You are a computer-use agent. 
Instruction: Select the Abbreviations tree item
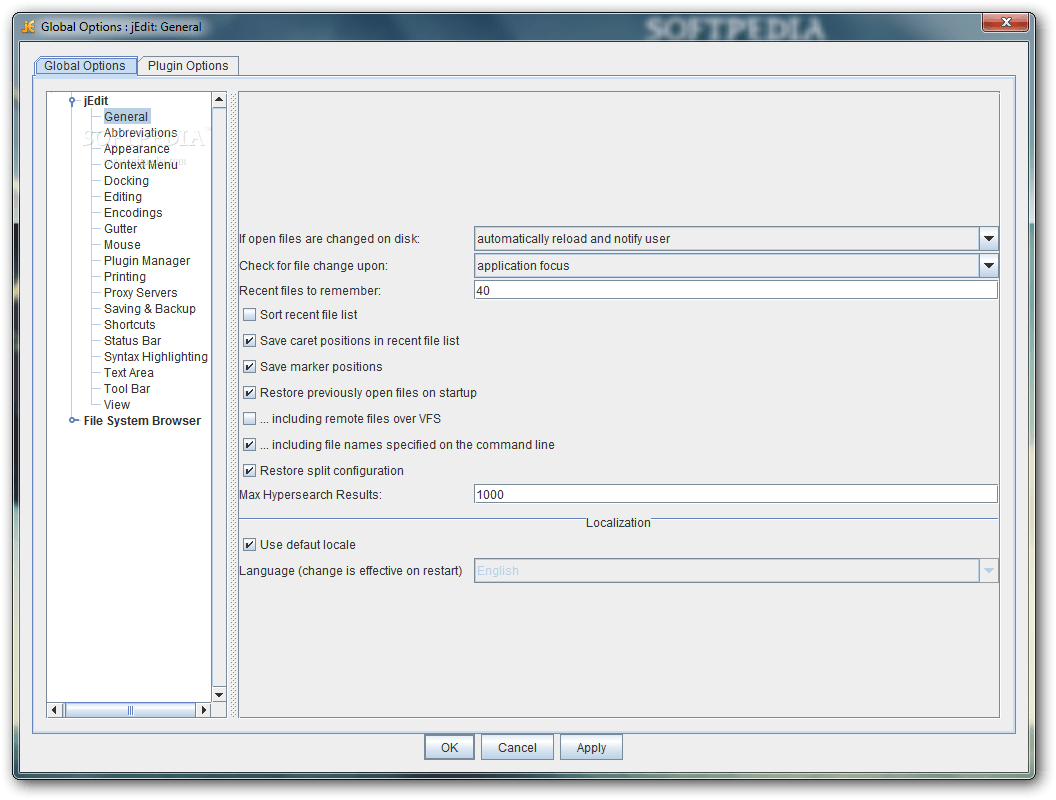(x=140, y=133)
